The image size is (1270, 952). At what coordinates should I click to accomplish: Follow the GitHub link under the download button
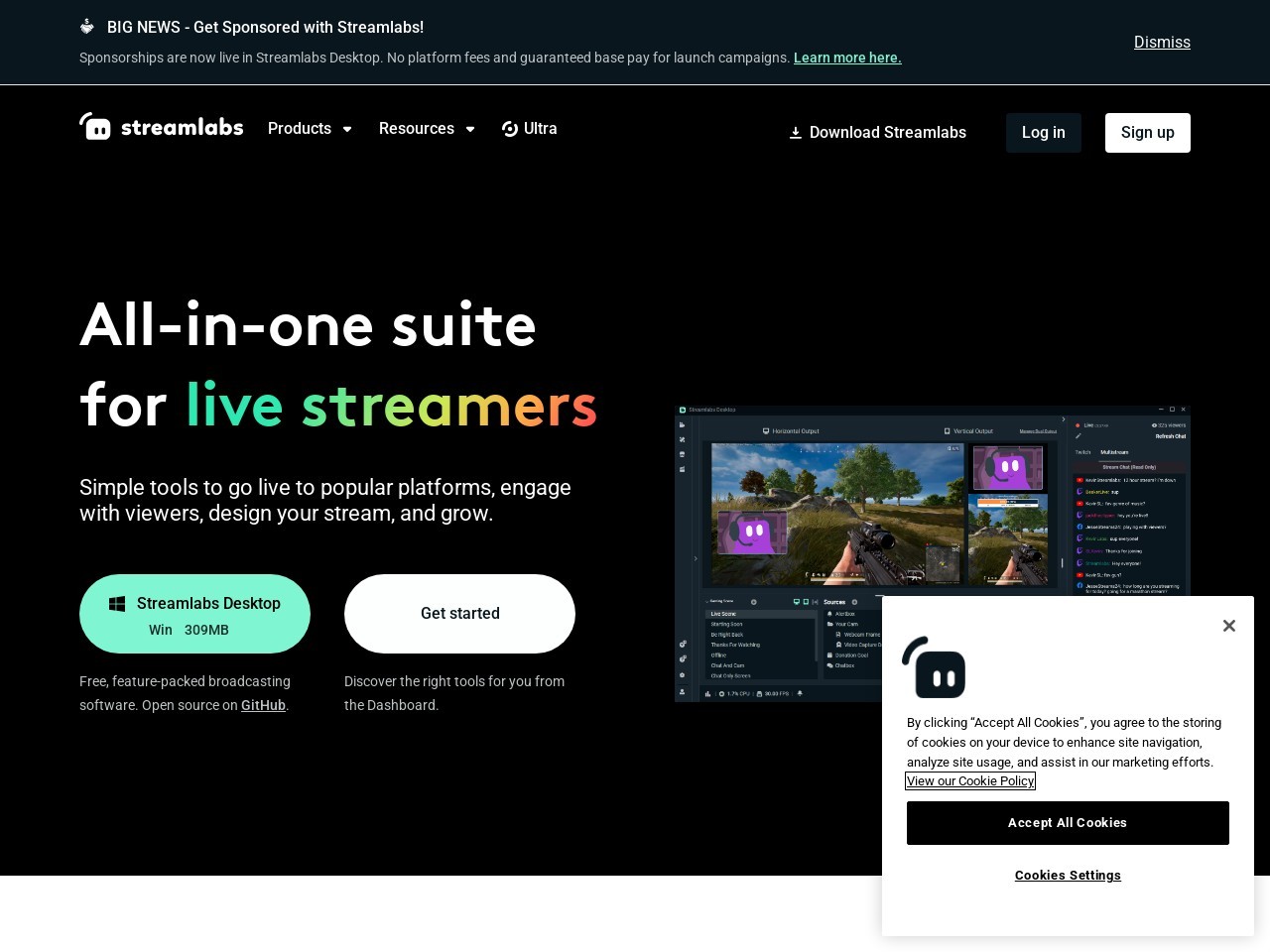pos(263,705)
